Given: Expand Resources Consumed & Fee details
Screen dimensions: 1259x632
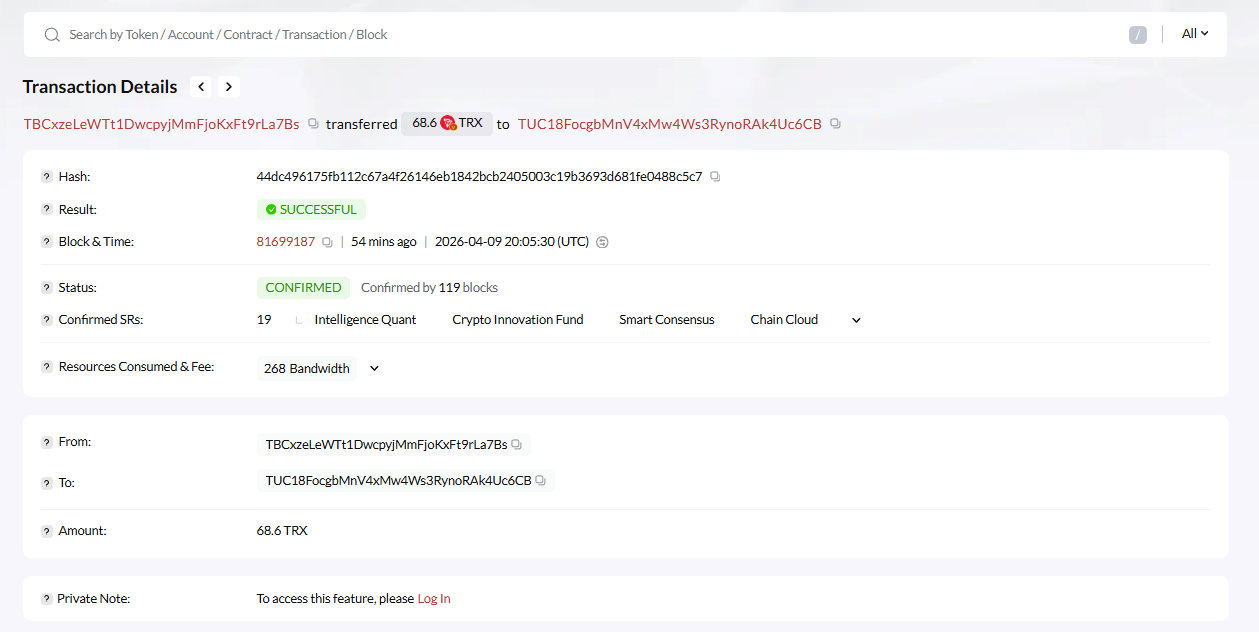Looking at the screenshot, I should pyautogui.click(x=374, y=369).
